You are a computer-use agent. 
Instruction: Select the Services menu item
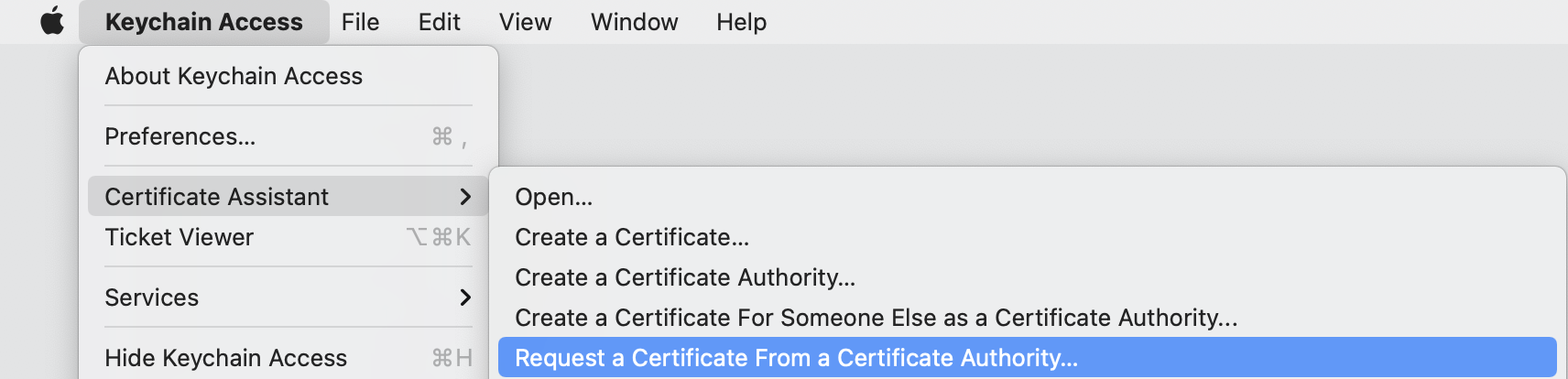click(x=288, y=298)
